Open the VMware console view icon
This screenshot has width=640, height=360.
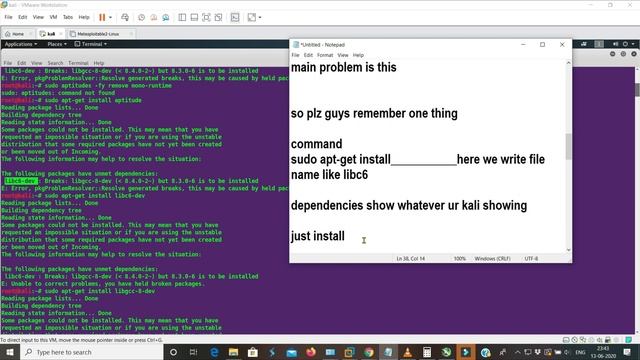pyautogui.click(x=235, y=17)
